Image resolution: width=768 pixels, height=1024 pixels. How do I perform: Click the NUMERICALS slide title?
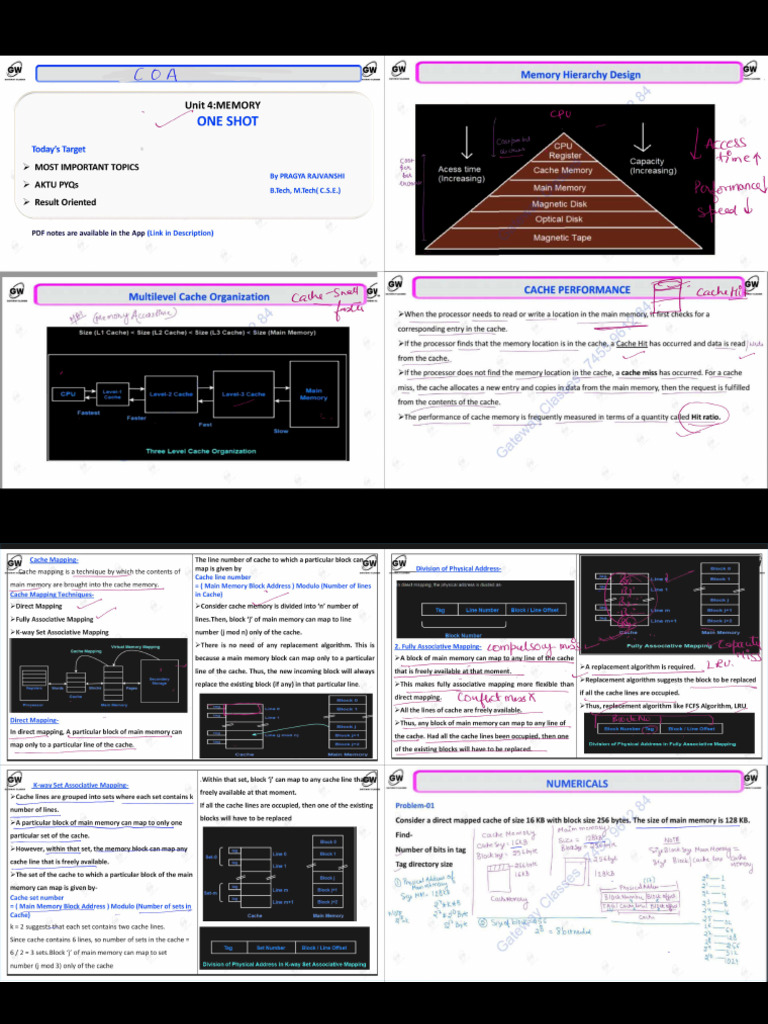(577, 783)
